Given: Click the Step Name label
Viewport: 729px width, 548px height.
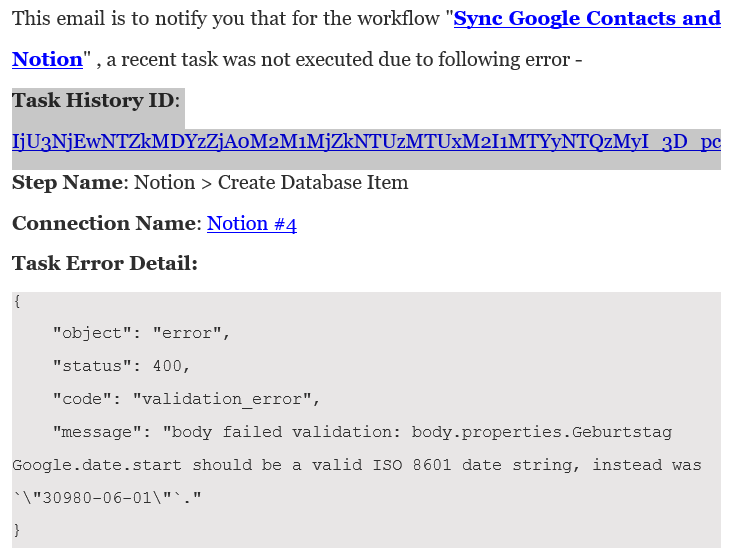Looking at the screenshot, I should click(x=70, y=183).
